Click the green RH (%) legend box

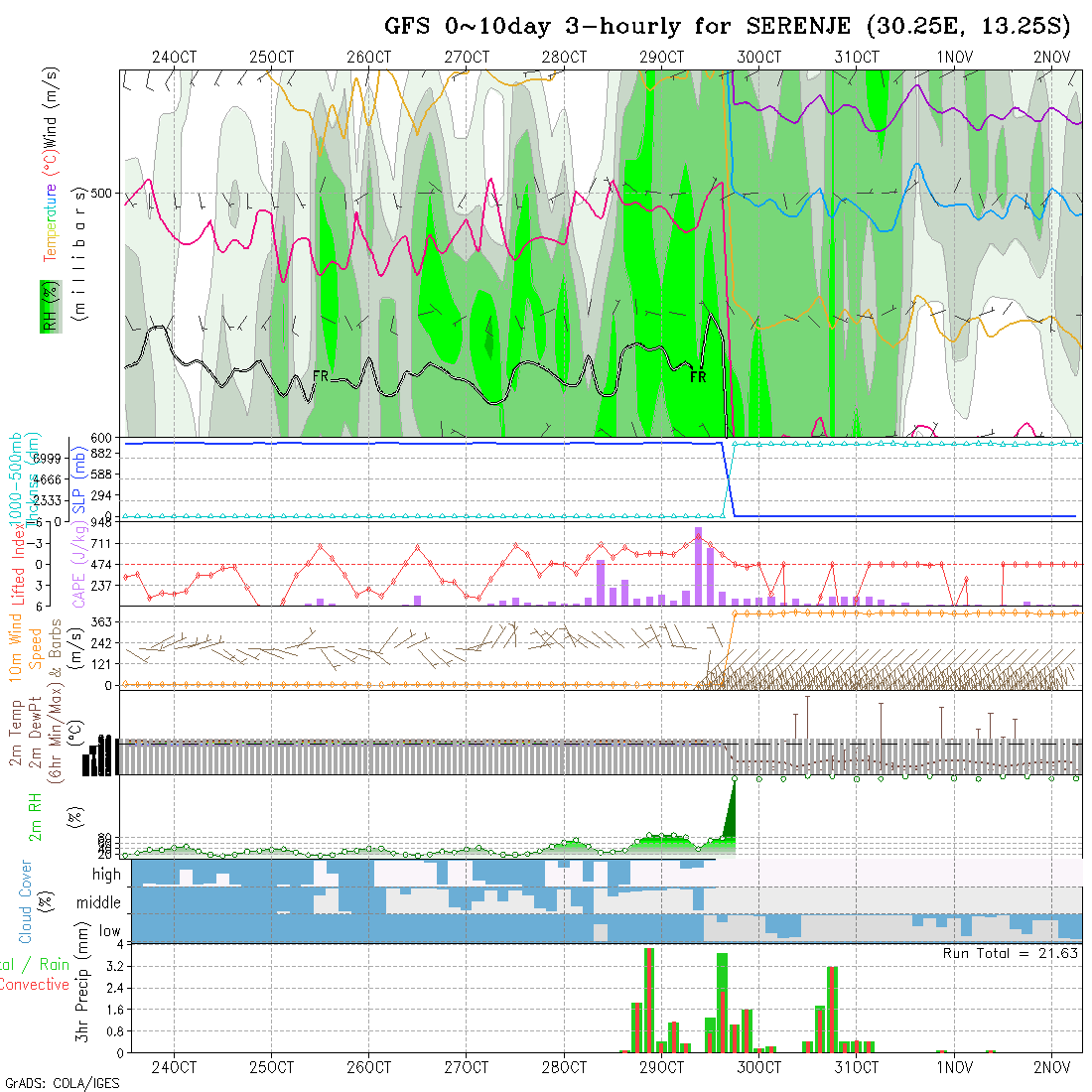[51, 307]
